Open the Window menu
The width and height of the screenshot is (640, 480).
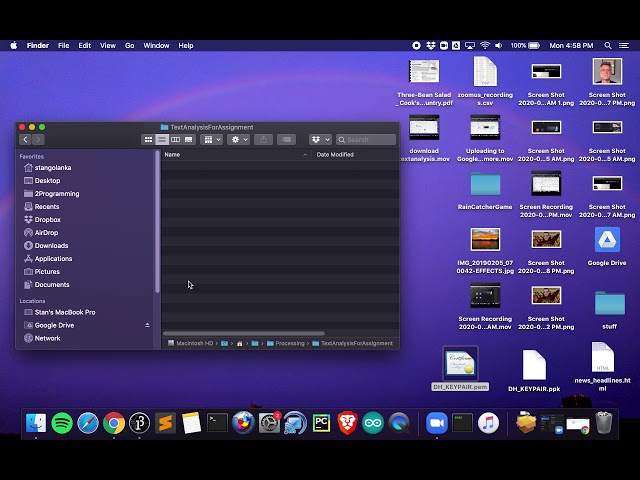coord(156,46)
